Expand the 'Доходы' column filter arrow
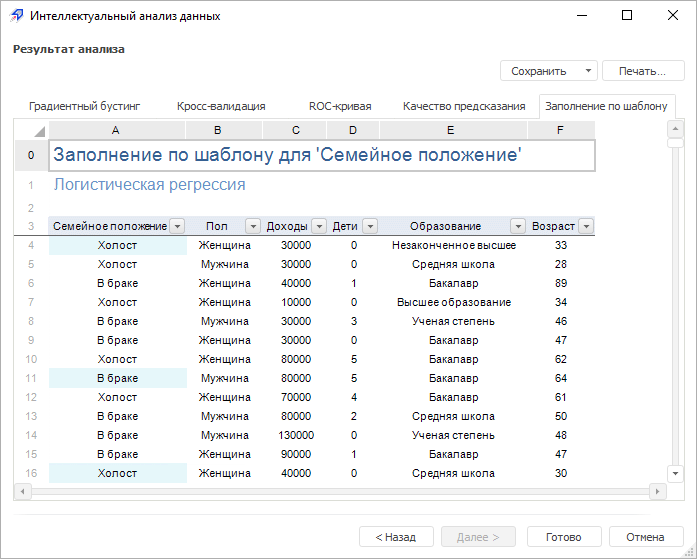697x559 pixels. 318,226
